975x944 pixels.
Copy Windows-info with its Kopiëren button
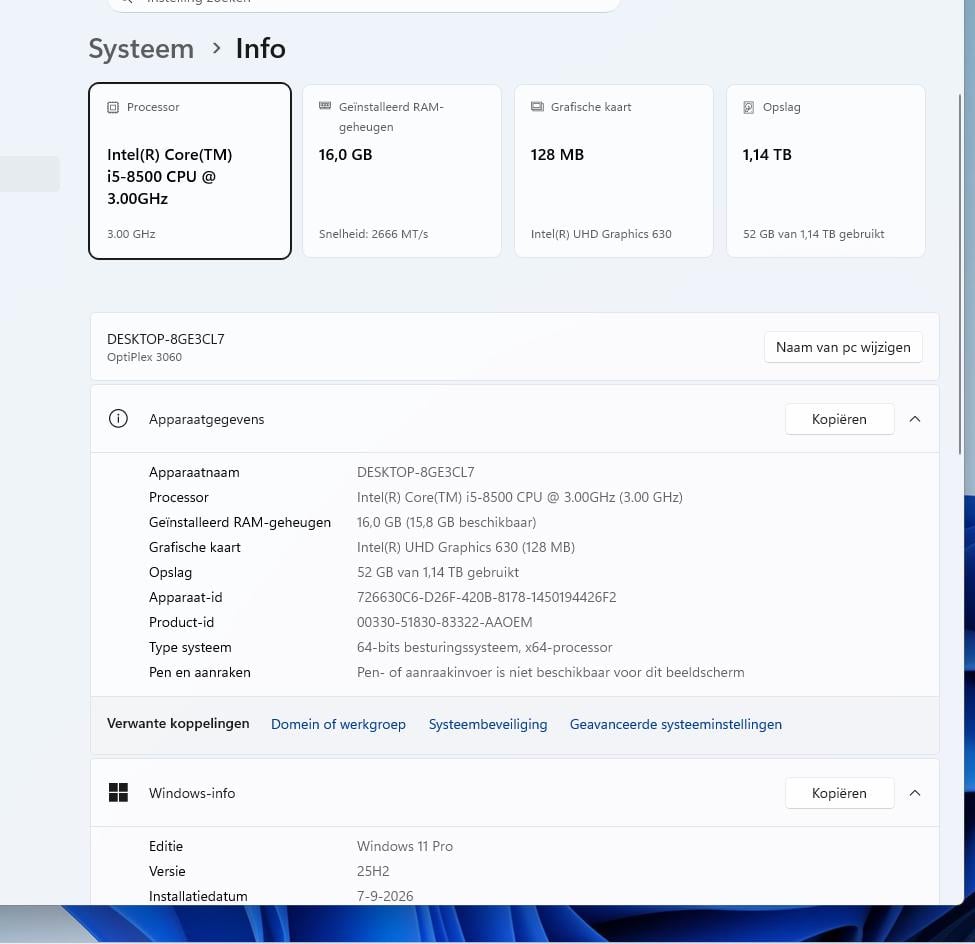[839, 792]
